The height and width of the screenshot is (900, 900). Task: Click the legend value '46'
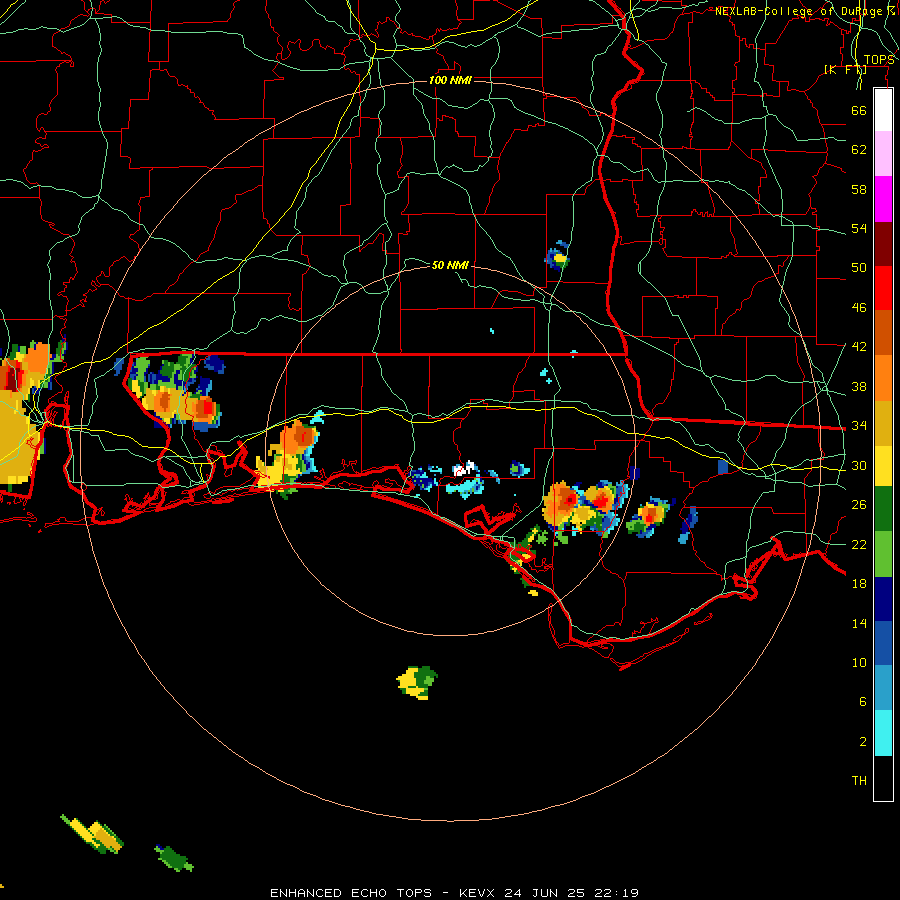[x=859, y=307]
